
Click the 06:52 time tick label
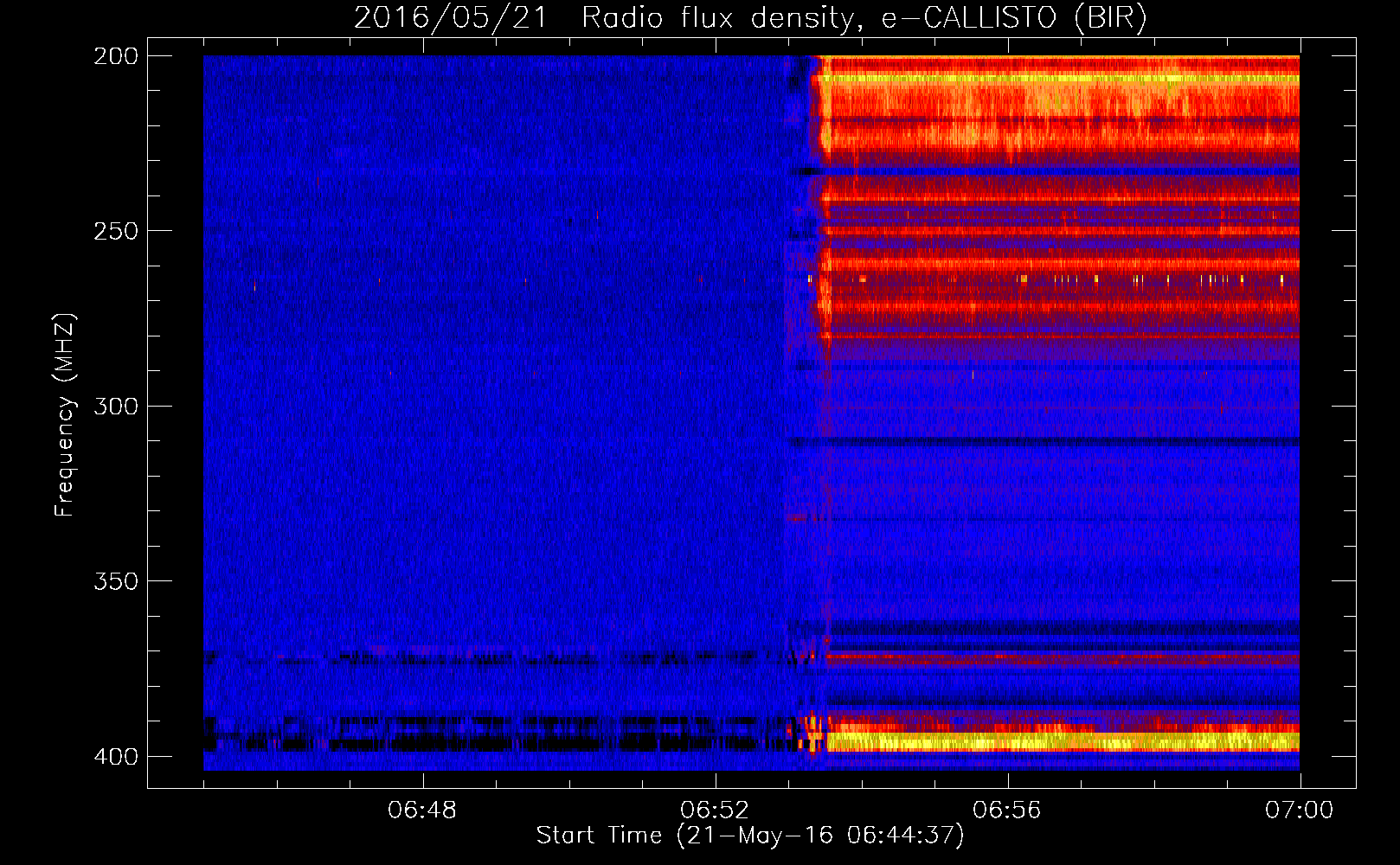(715, 811)
